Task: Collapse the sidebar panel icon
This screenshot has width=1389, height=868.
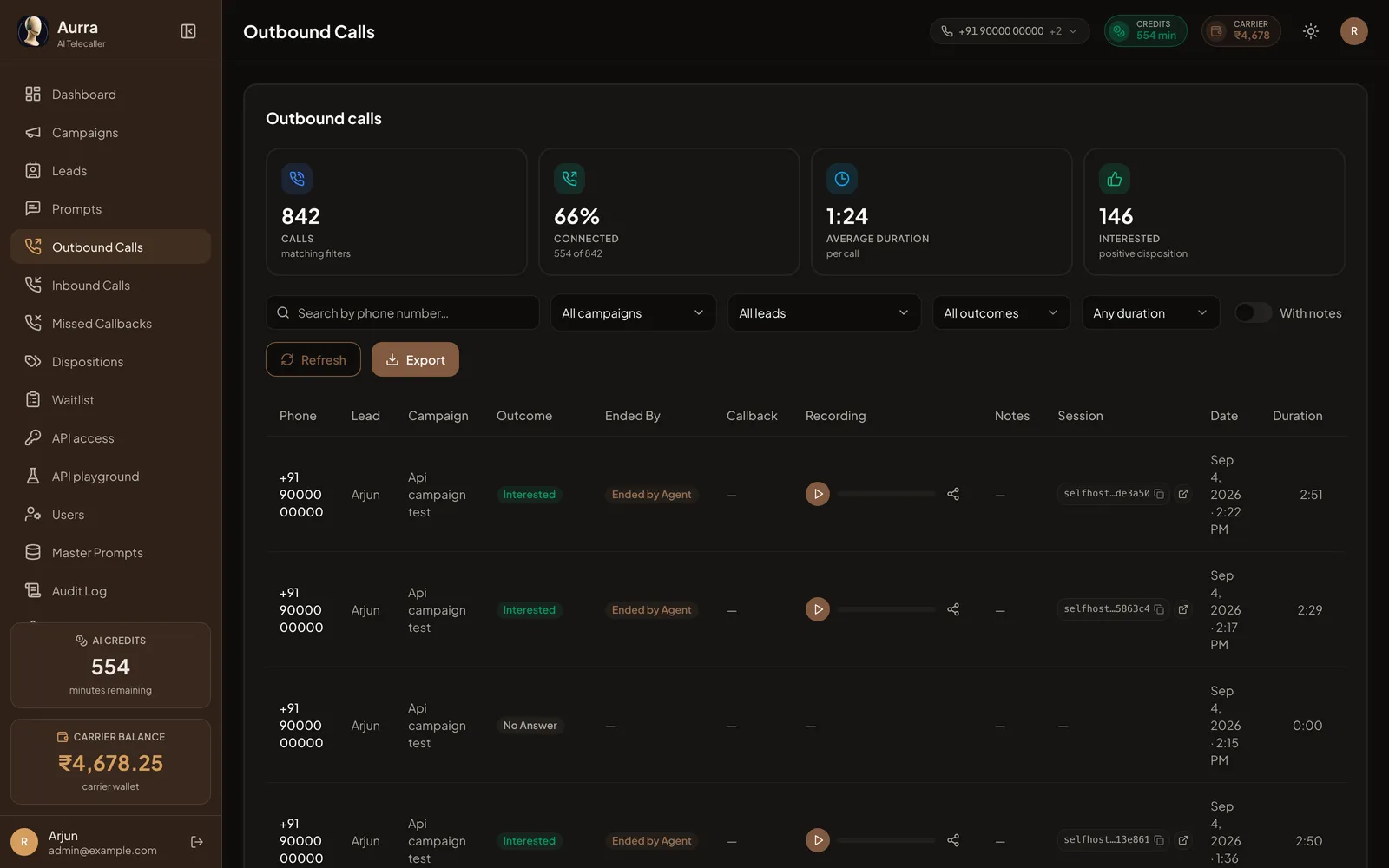Action: tap(188, 31)
